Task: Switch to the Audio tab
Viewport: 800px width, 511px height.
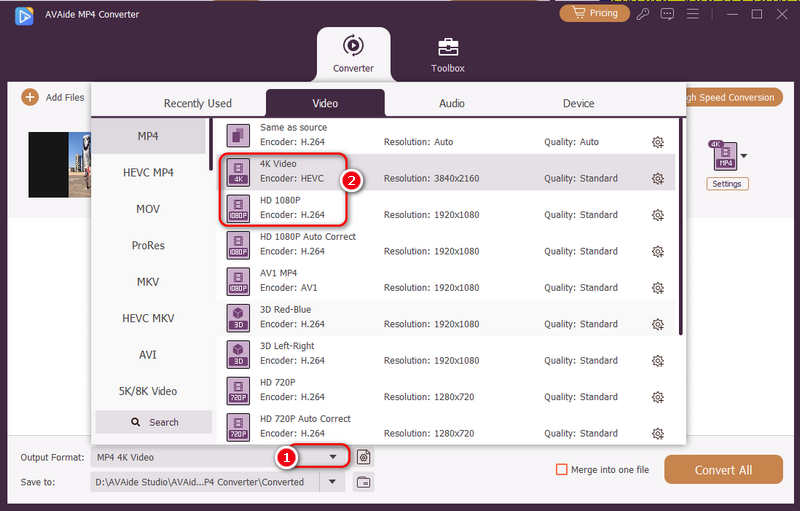Action: [452, 103]
